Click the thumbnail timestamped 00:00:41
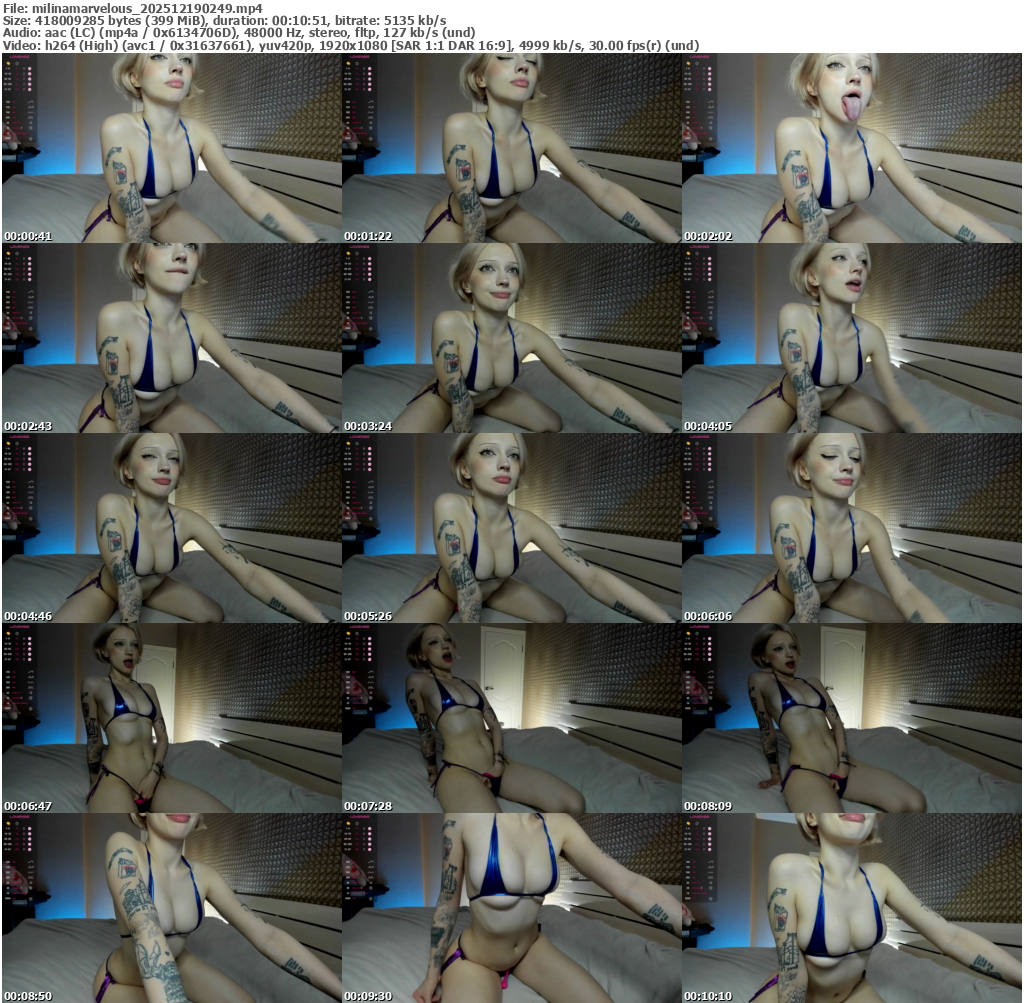The width and height of the screenshot is (1024, 1003). point(171,147)
